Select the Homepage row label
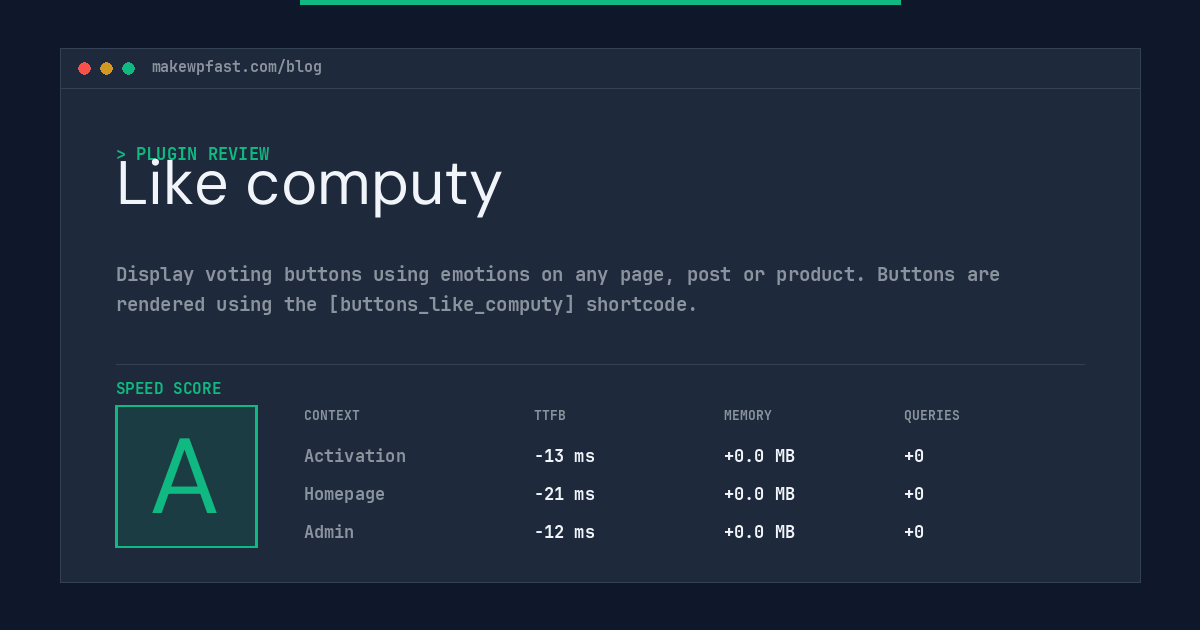 click(x=344, y=494)
